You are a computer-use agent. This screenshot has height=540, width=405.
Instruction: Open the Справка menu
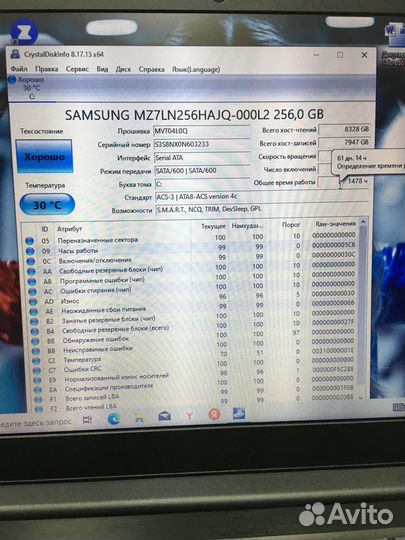coord(152,69)
